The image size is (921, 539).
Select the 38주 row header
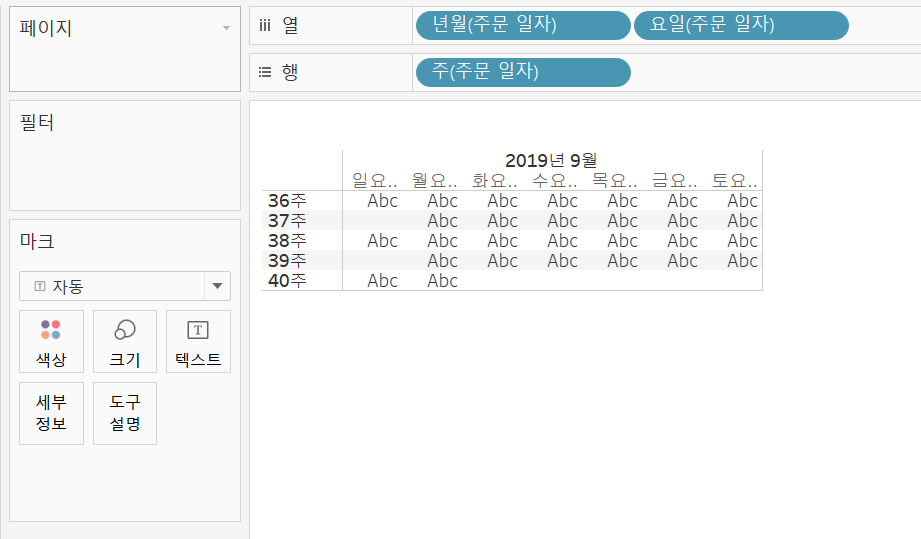click(x=287, y=241)
